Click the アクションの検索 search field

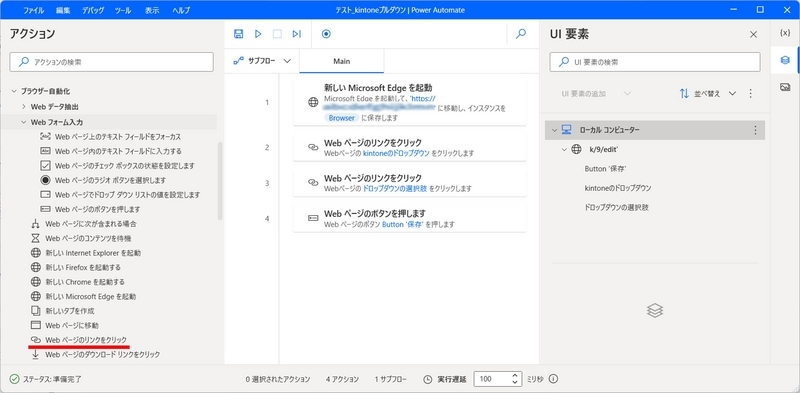pos(111,62)
